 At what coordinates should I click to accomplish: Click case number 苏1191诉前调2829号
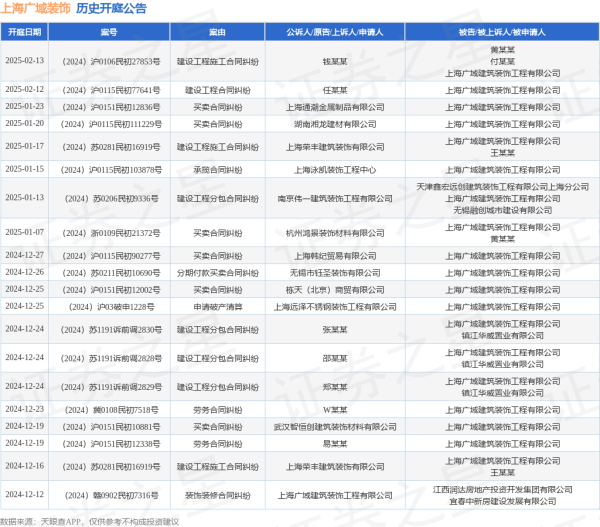(x=111, y=387)
